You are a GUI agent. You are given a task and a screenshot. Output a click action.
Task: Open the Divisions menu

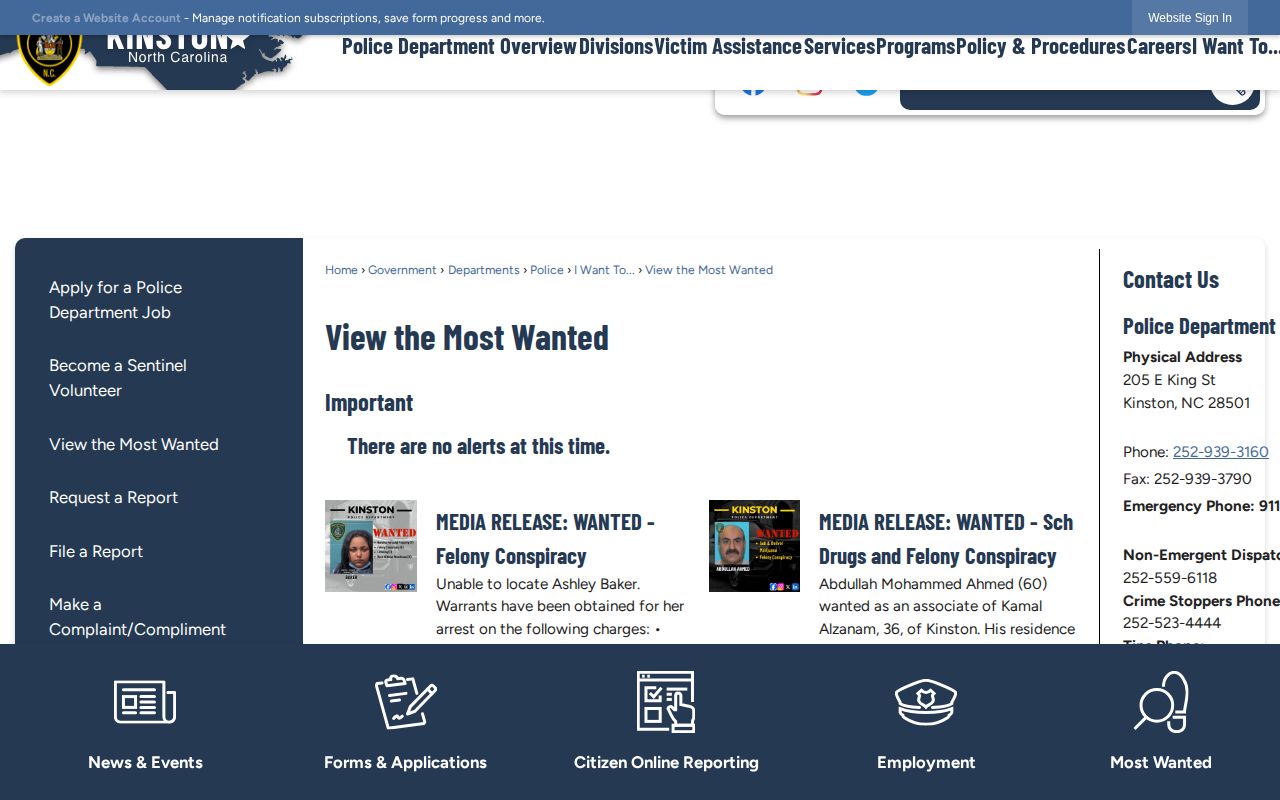pyautogui.click(x=616, y=46)
